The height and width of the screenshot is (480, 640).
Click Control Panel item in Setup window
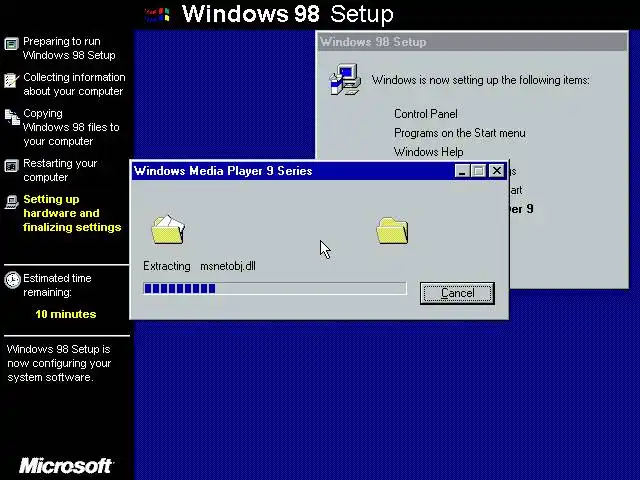pos(425,114)
